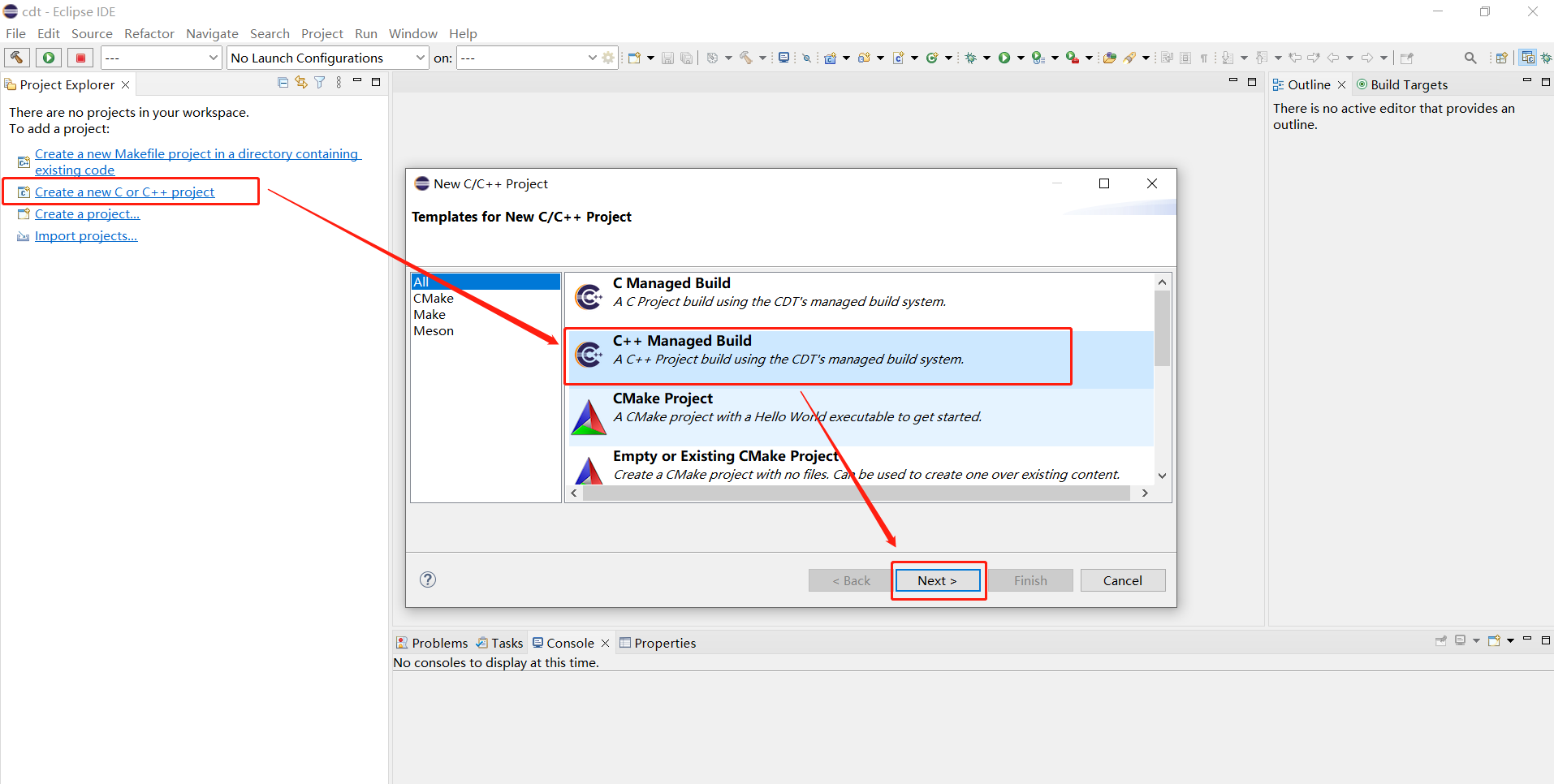The image size is (1554, 784).
Task: Click the template list horizontal scrollbar thumb
Action: (x=857, y=493)
